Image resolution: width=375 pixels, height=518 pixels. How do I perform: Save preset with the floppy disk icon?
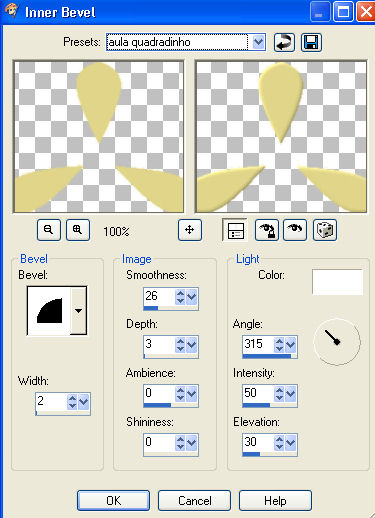pos(311,42)
